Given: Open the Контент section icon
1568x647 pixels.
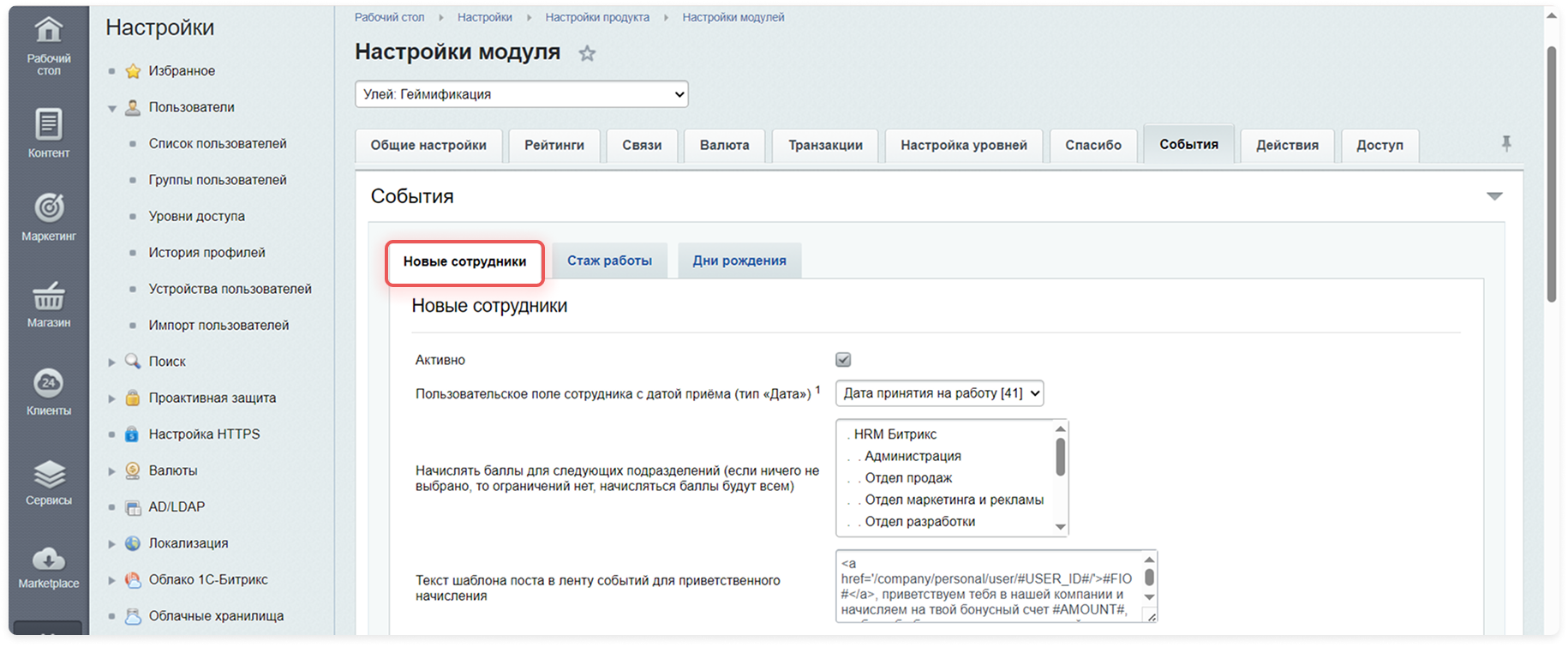Looking at the screenshot, I should [x=49, y=124].
